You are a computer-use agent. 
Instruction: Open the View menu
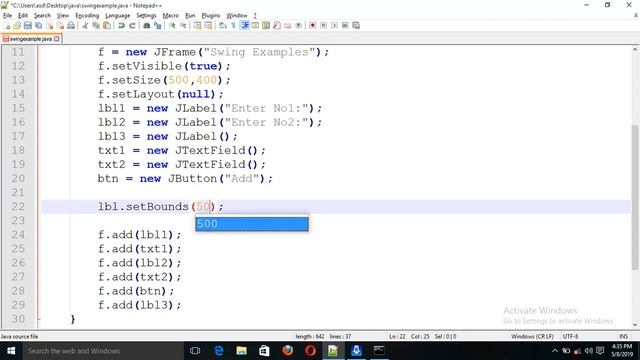(x=62, y=16)
